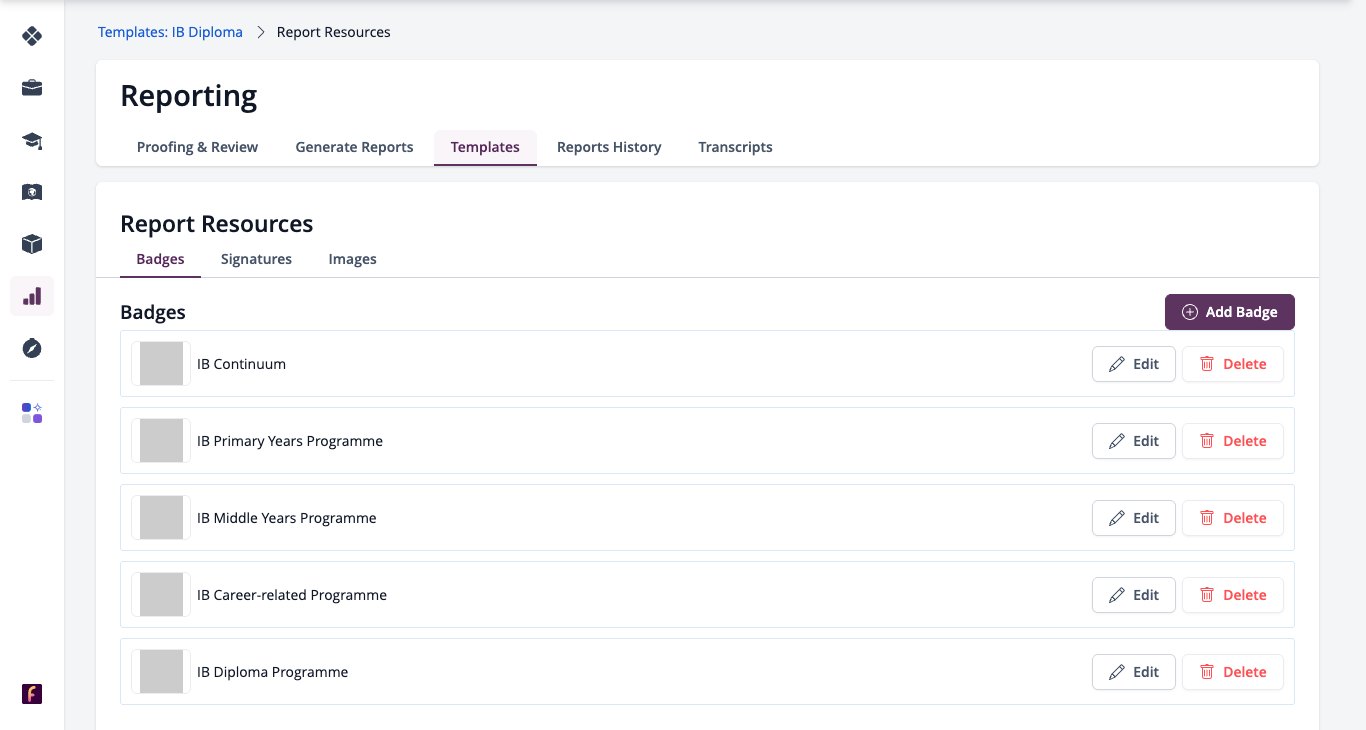Click the diamond logo icon in sidebar

[32, 36]
